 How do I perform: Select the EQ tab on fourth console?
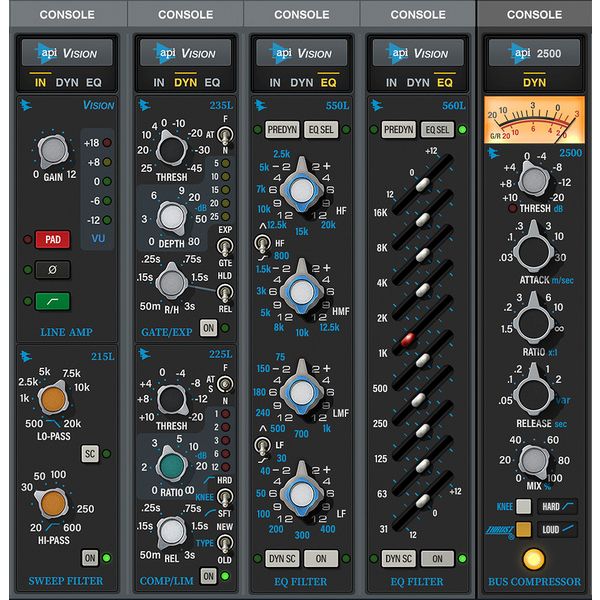445,82
